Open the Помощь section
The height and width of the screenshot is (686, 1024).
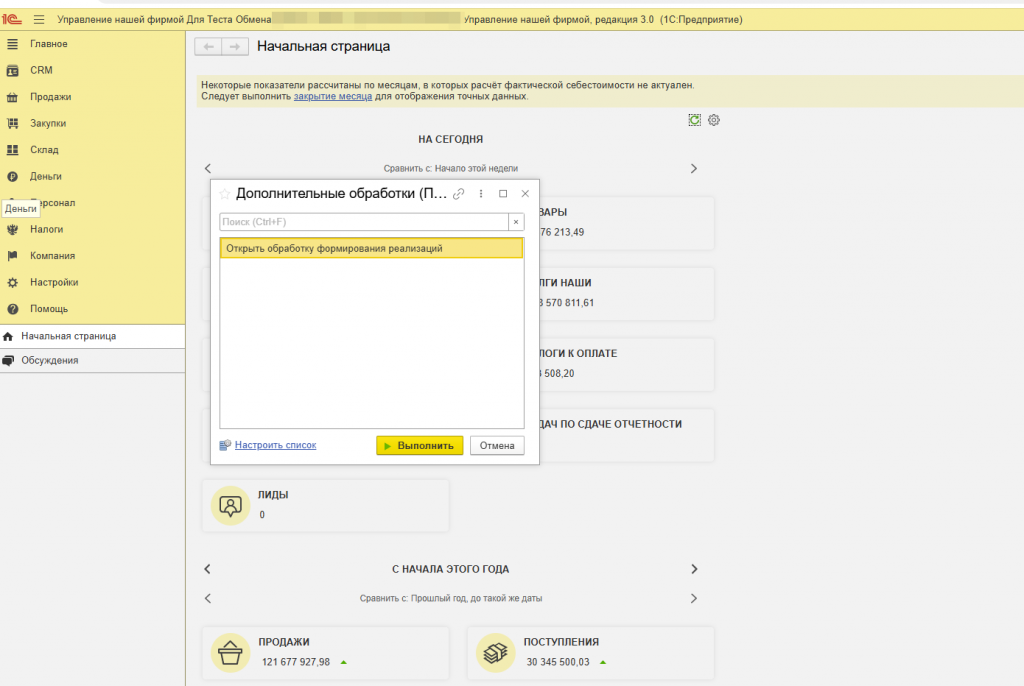click(x=49, y=309)
